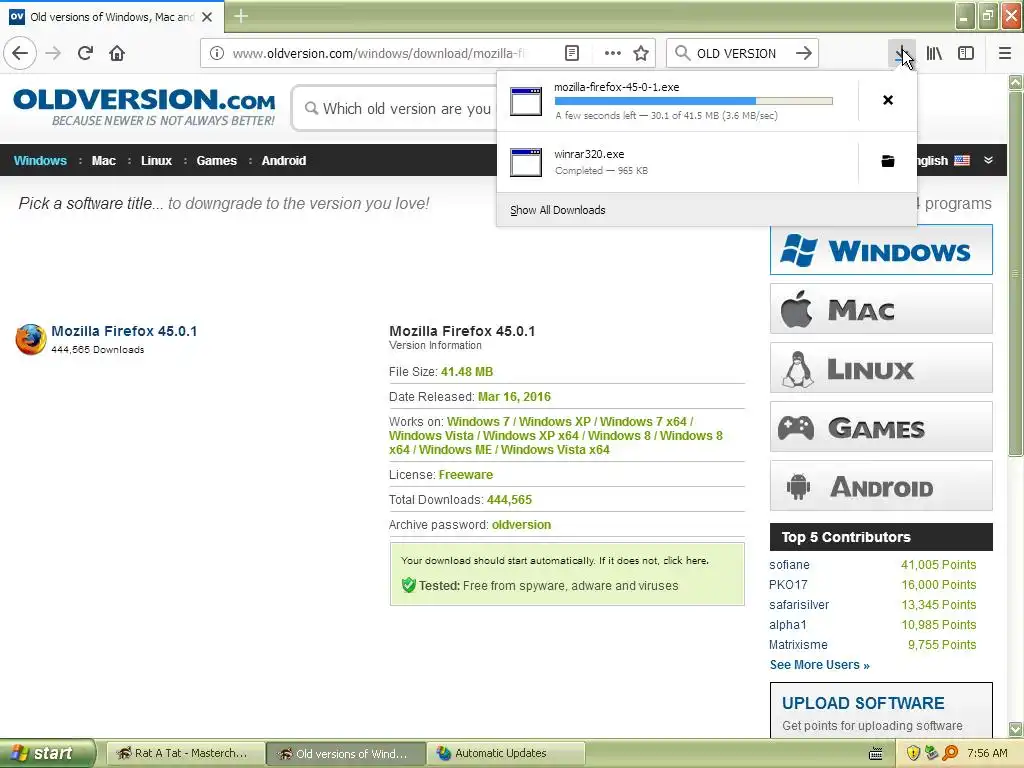Screen dimensions: 1024x768
Task: Select the Old versions of Windows tab
Action: click(x=112, y=17)
